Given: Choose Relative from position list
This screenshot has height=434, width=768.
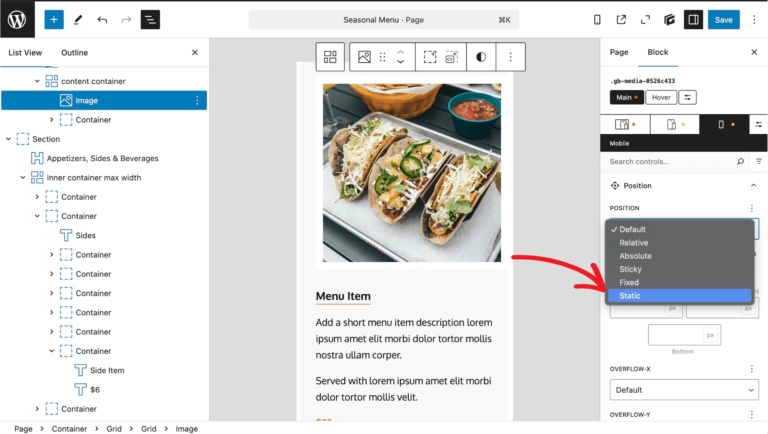Looking at the screenshot, I should pyautogui.click(x=679, y=242).
